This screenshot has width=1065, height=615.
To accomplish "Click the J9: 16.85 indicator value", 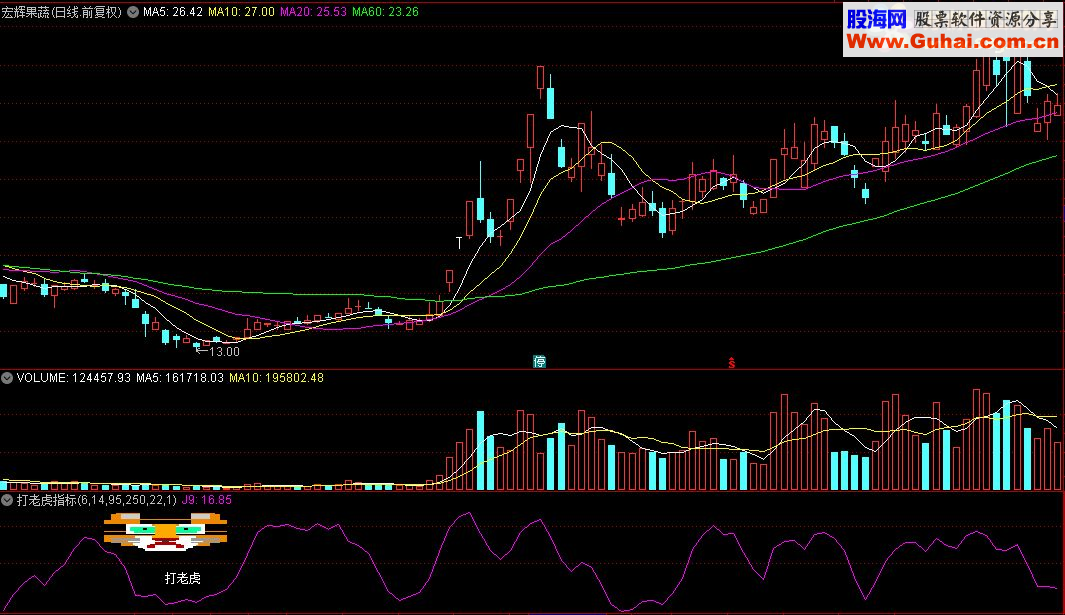I will [x=206, y=500].
